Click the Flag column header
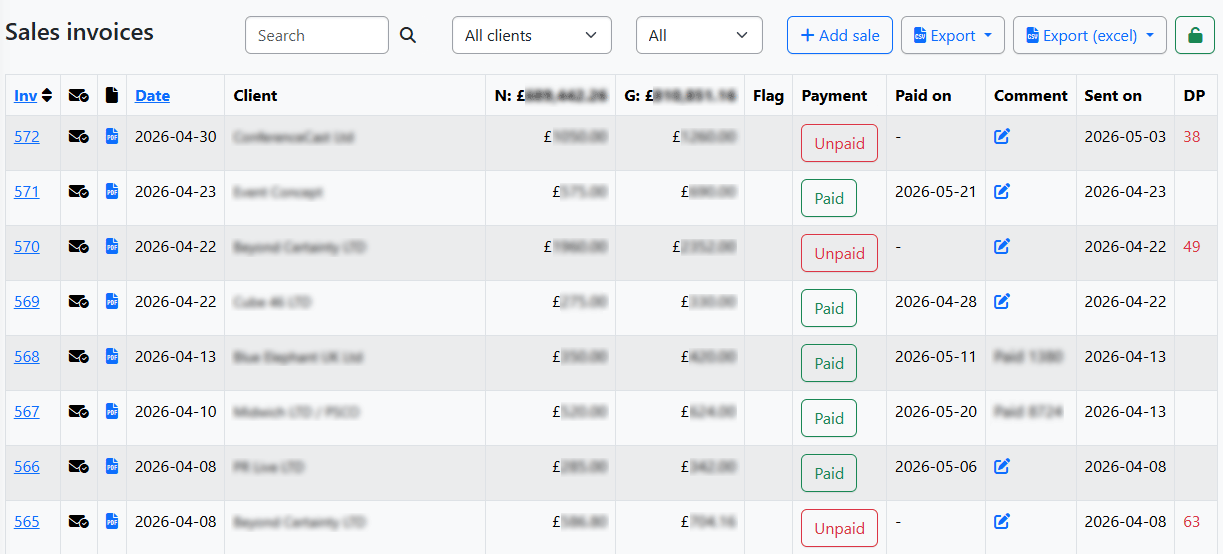This screenshot has height=554, width=1223. [x=768, y=96]
